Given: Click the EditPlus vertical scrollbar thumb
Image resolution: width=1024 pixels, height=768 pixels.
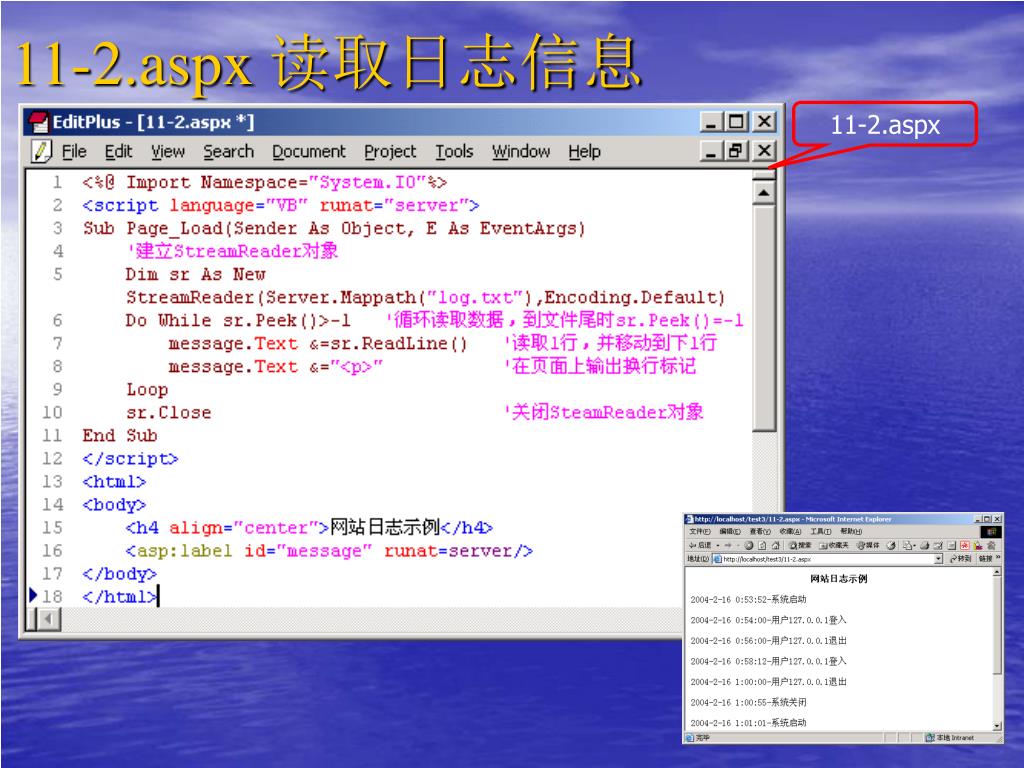Looking at the screenshot, I should point(763,317).
